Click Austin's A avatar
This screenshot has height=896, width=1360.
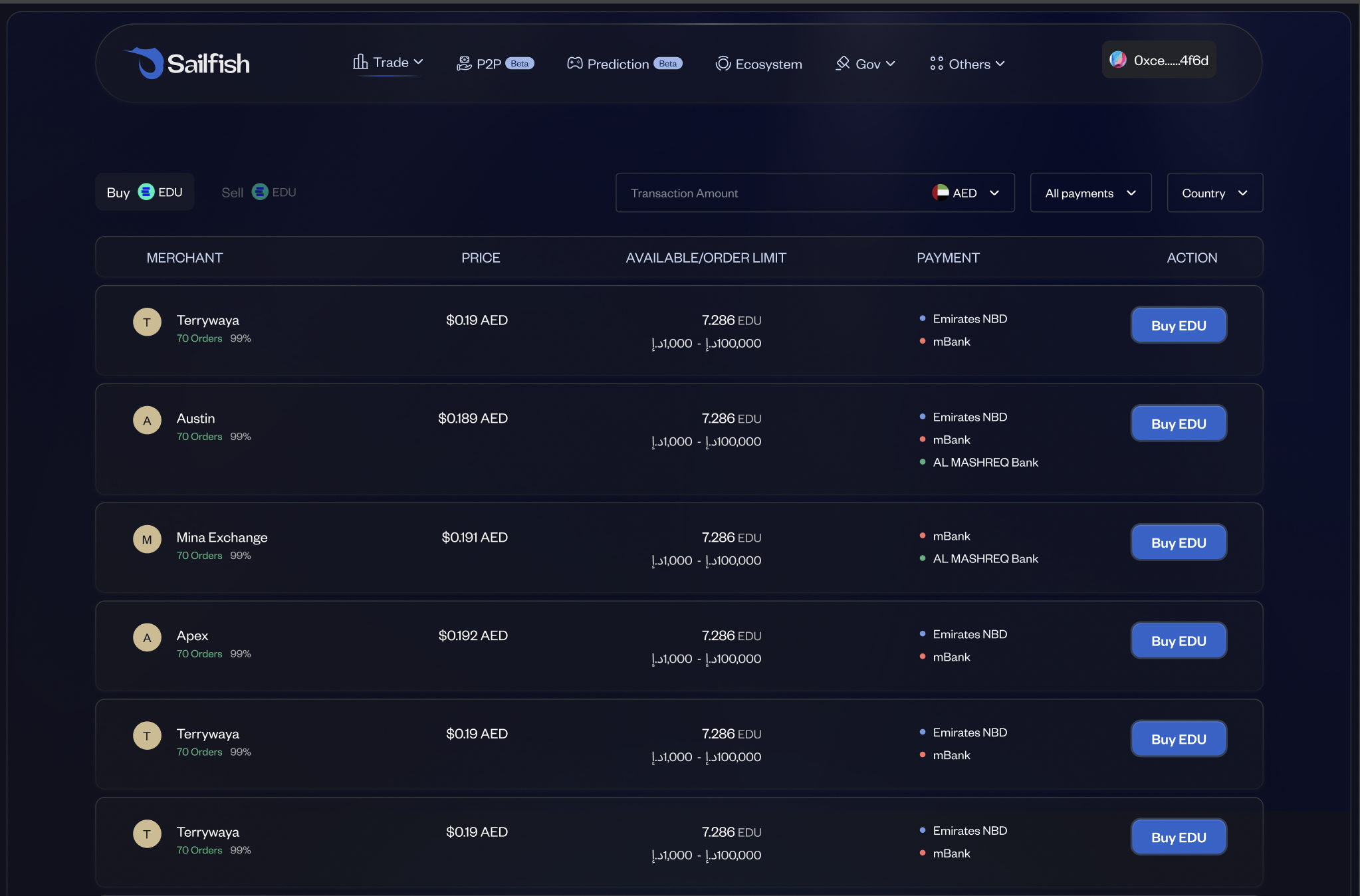pyautogui.click(x=147, y=420)
